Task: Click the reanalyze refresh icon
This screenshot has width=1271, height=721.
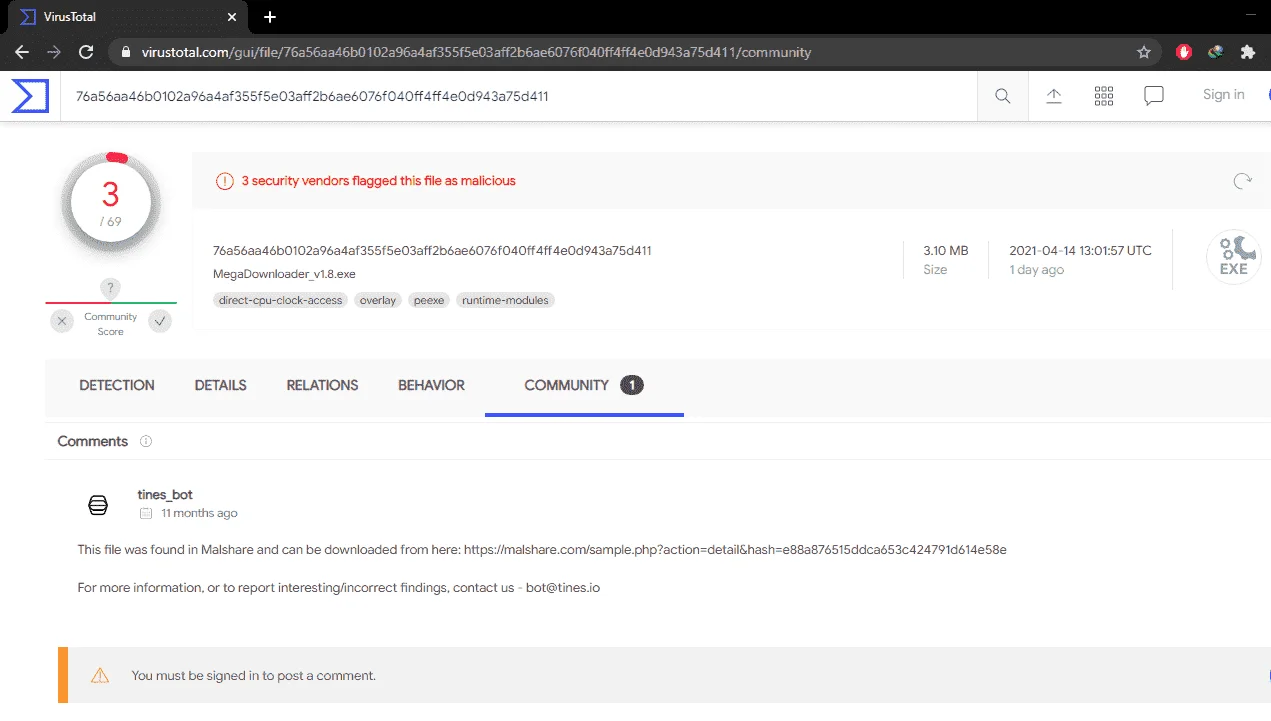Action: [1242, 181]
